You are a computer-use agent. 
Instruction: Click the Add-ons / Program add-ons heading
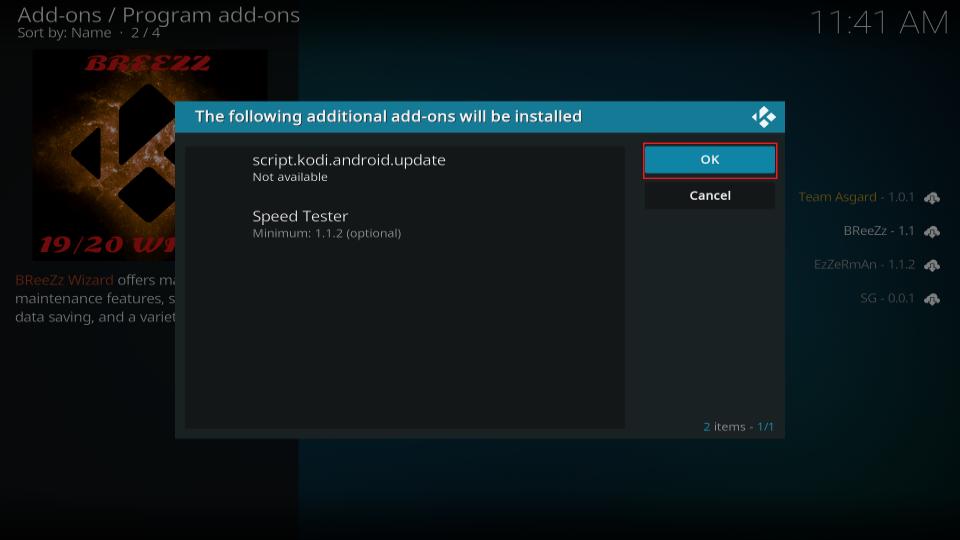[159, 15]
